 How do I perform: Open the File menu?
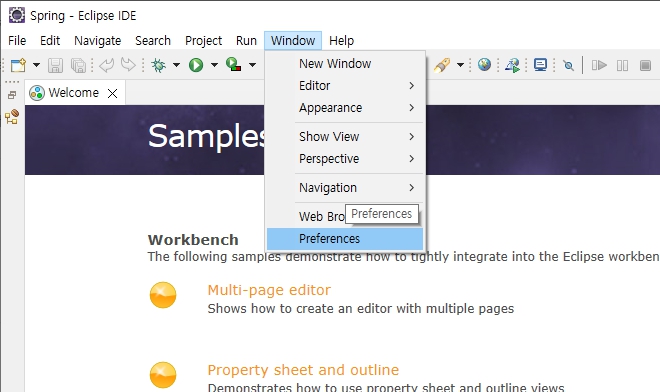pyautogui.click(x=17, y=41)
